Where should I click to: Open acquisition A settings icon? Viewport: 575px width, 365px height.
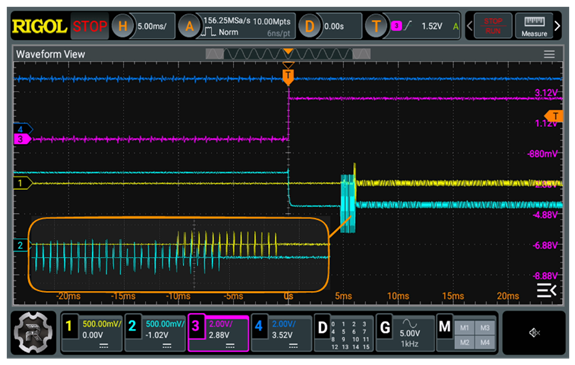point(189,26)
